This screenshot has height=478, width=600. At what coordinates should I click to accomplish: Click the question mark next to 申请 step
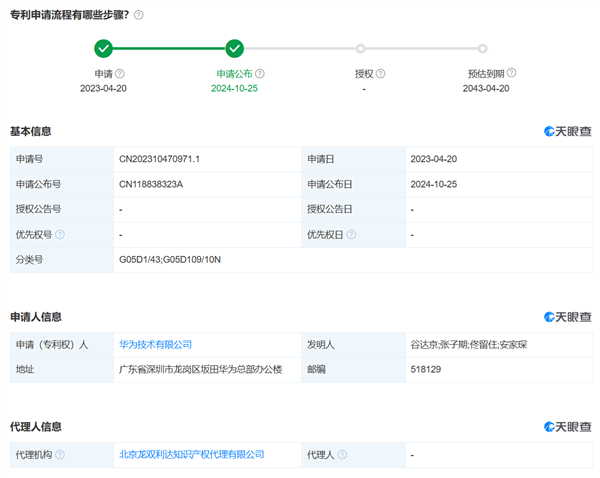click(120, 74)
